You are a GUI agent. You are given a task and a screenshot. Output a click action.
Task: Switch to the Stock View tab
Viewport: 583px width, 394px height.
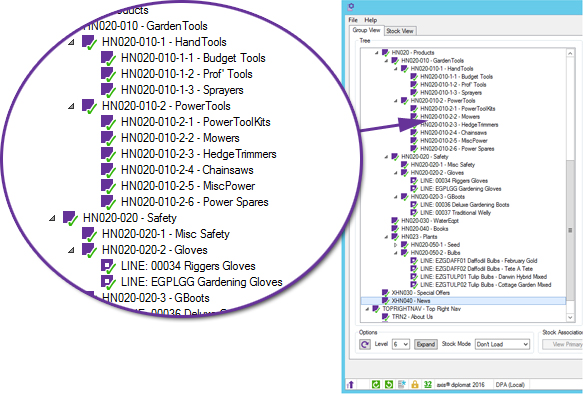point(400,31)
